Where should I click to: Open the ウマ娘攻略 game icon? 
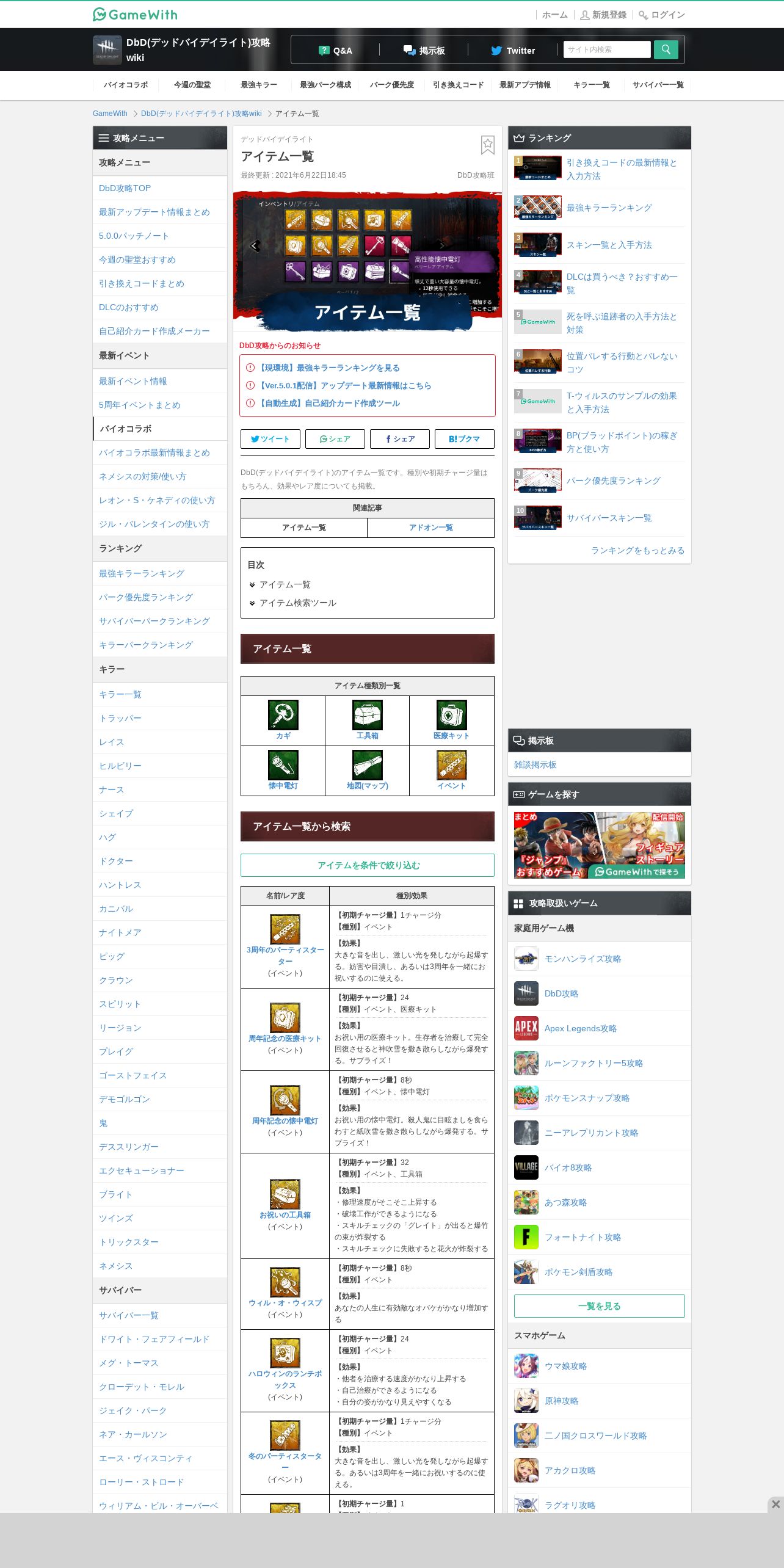coord(526,1366)
